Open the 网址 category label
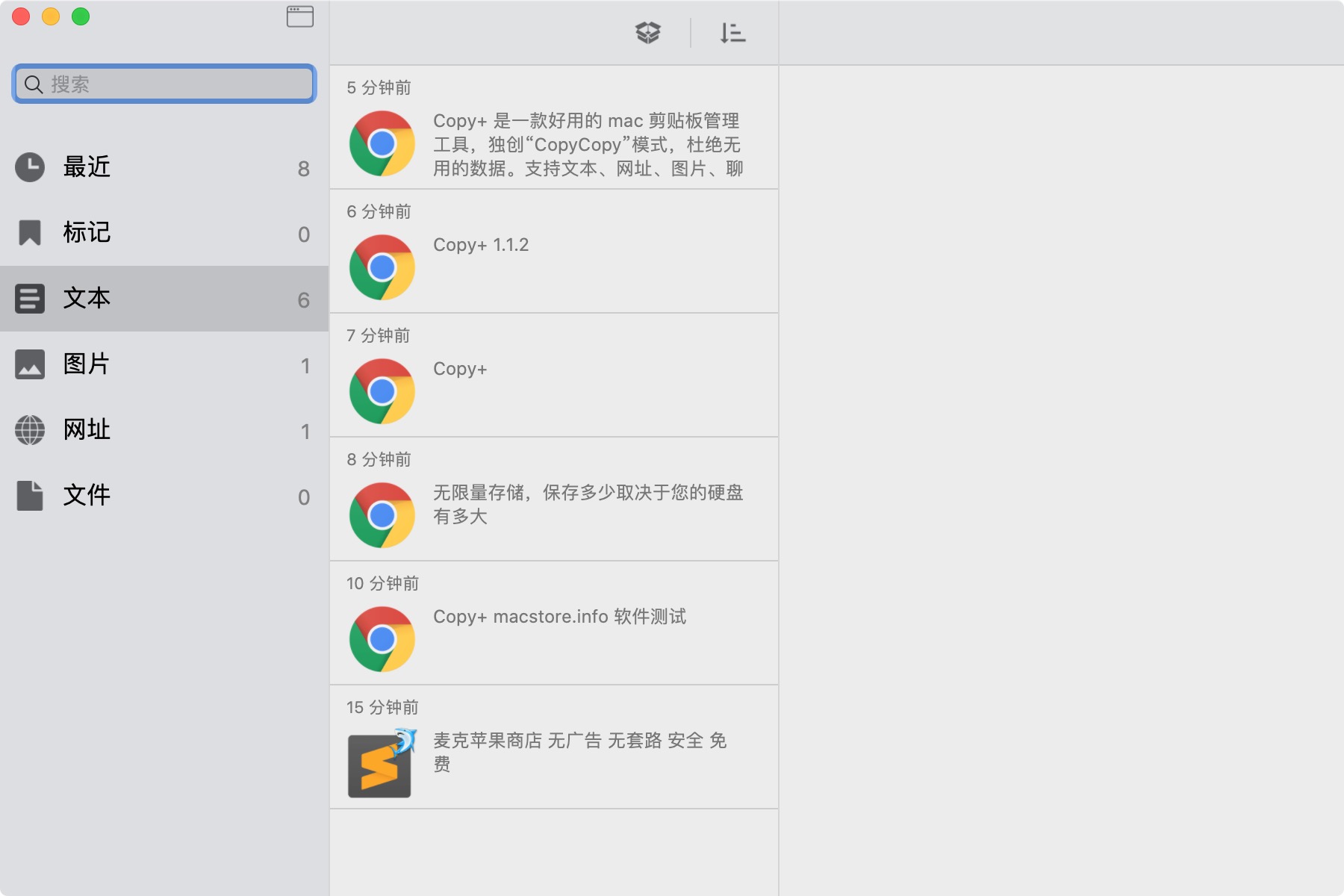This screenshot has height=896, width=1344. tap(87, 429)
